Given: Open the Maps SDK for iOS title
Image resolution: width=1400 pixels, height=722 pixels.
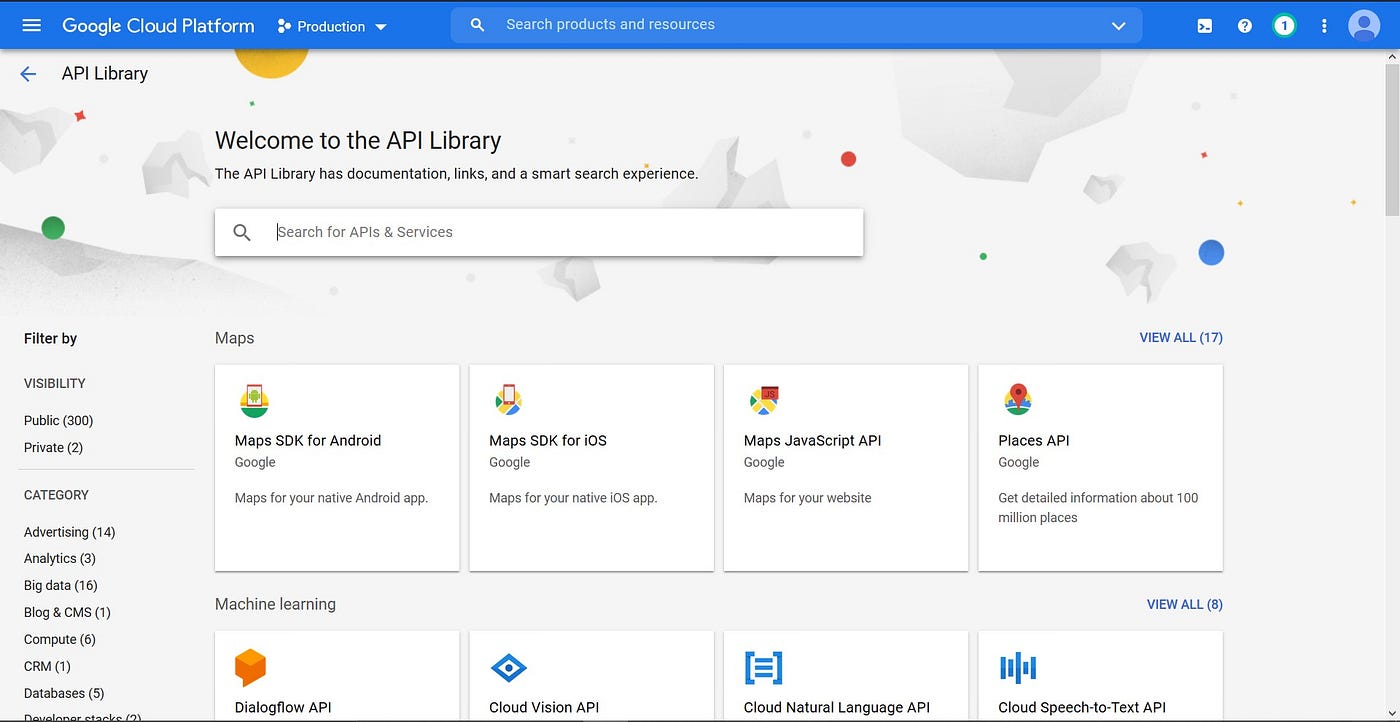Looking at the screenshot, I should tap(548, 441).
